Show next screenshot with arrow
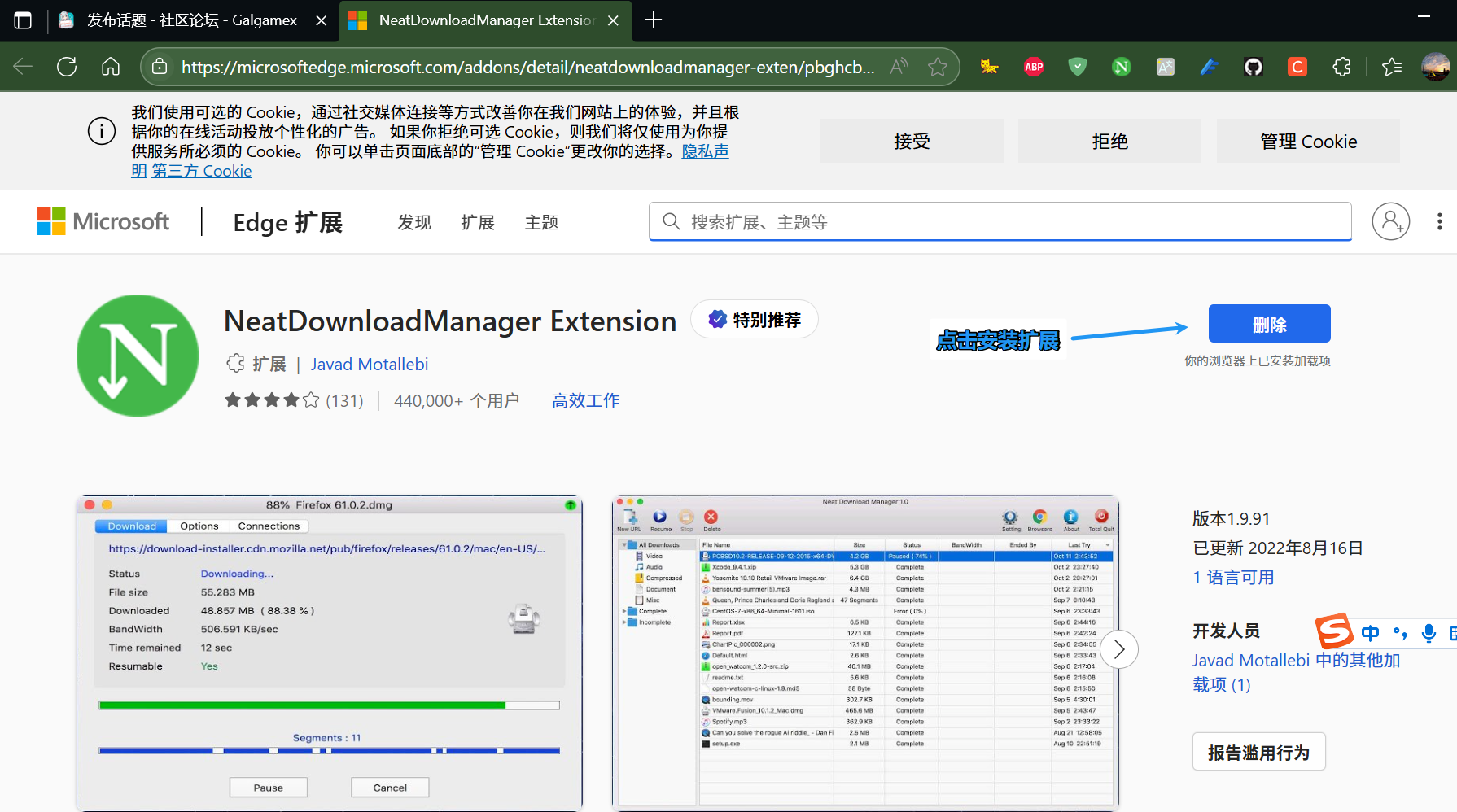1457x812 pixels. (x=1119, y=649)
